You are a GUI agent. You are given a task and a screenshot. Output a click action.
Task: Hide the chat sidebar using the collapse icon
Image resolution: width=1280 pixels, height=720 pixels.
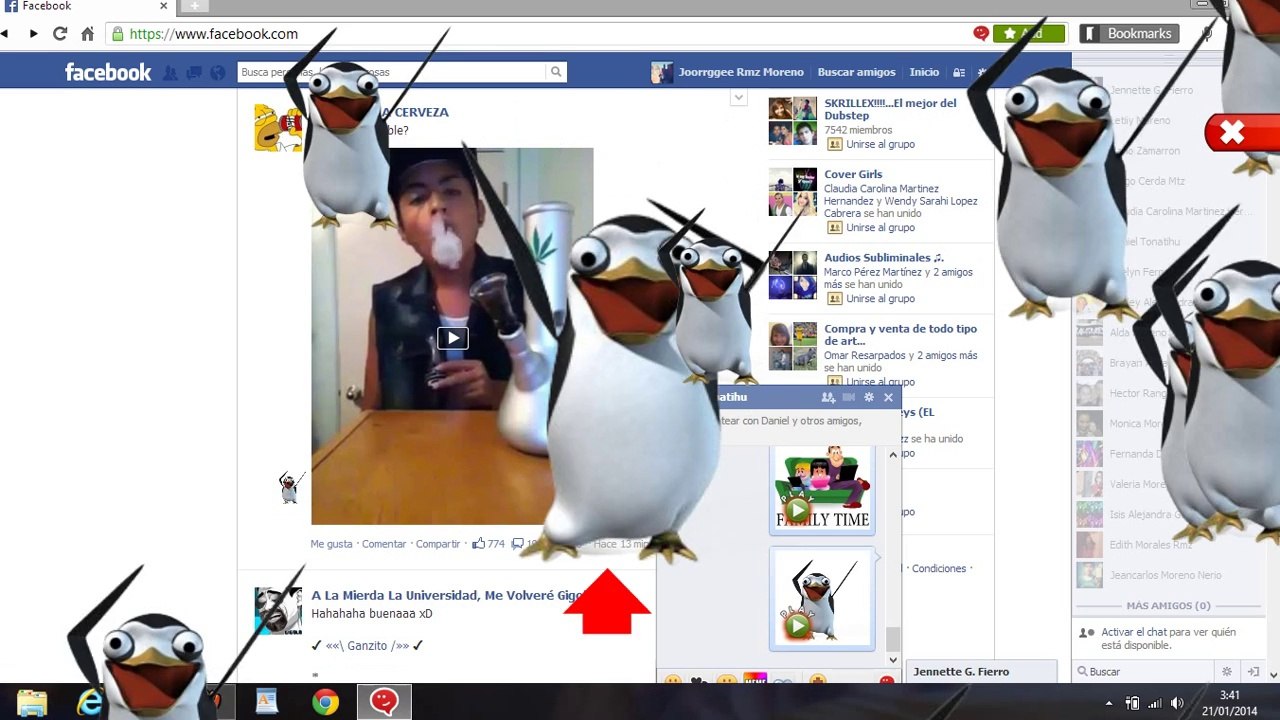click(1252, 672)
